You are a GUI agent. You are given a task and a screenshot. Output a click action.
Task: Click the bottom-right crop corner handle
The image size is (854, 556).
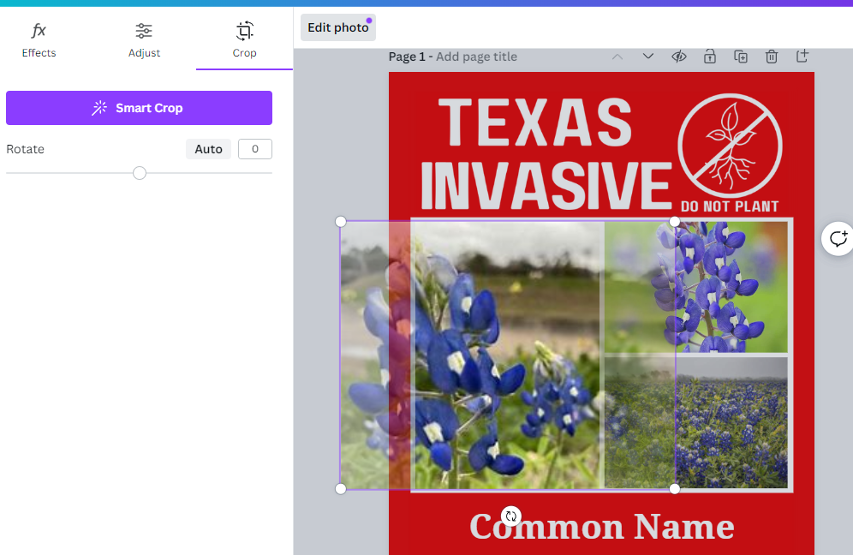pyautogui.click(x=675, y=488)
